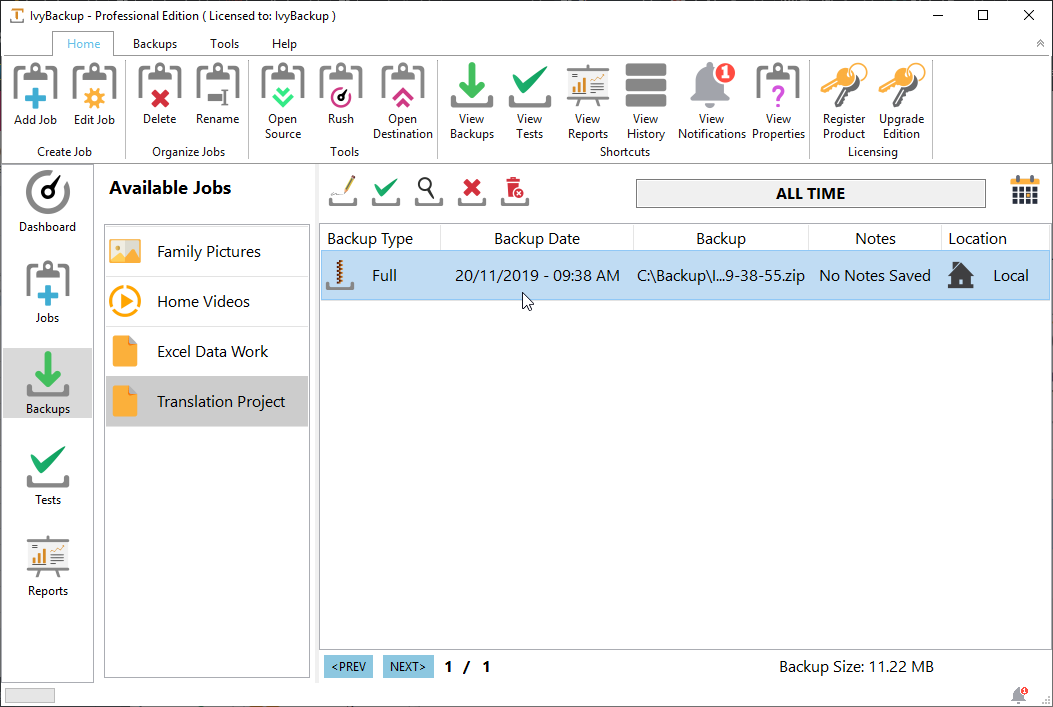Click the <PREV page button
Image resolution: width=1053 pixels, height=707 pixels.
[x=349, y=667]
